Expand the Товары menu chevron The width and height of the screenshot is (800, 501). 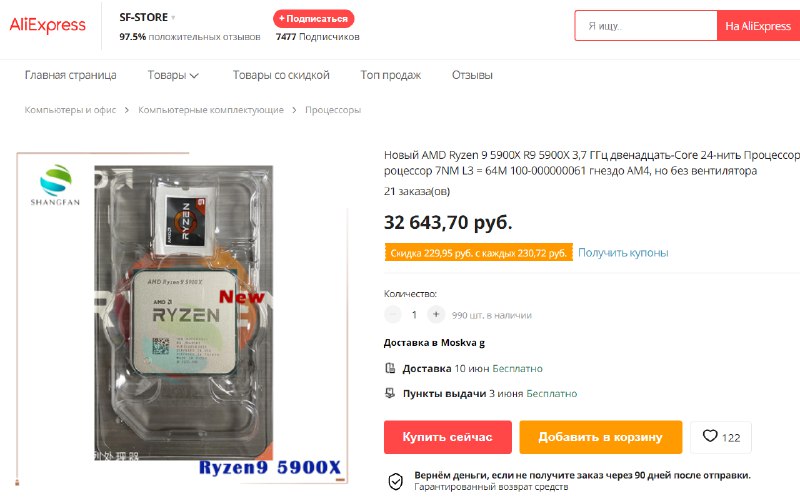click(x=194, y=76)
